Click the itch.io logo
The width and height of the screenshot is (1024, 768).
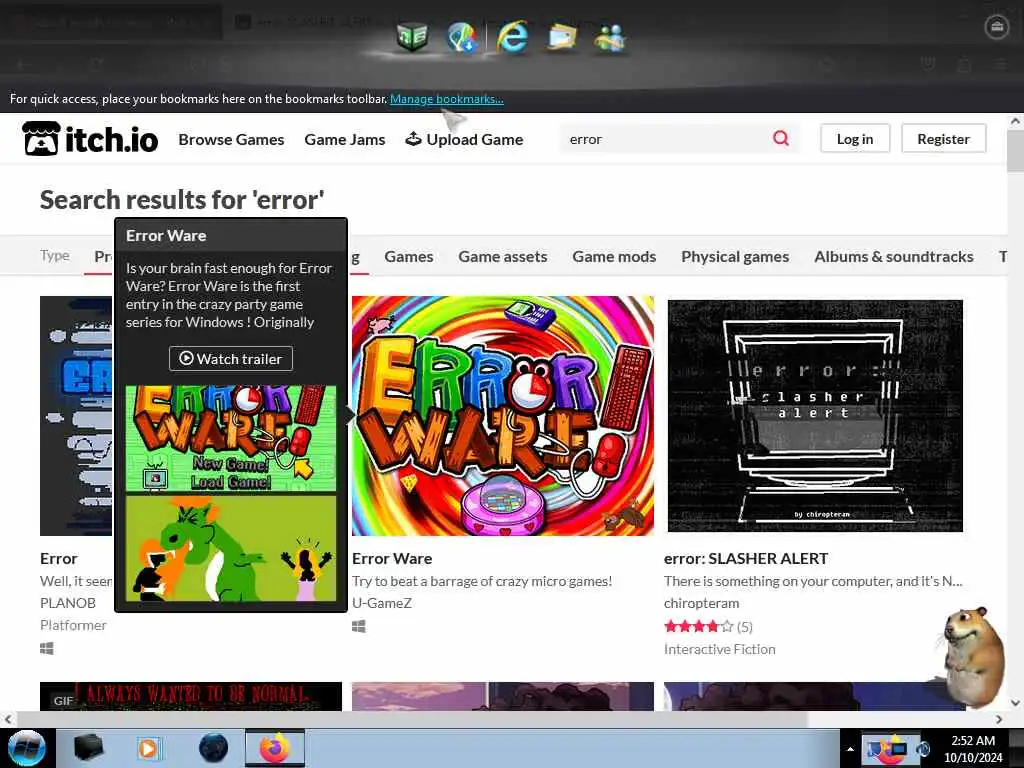point(90,139)
